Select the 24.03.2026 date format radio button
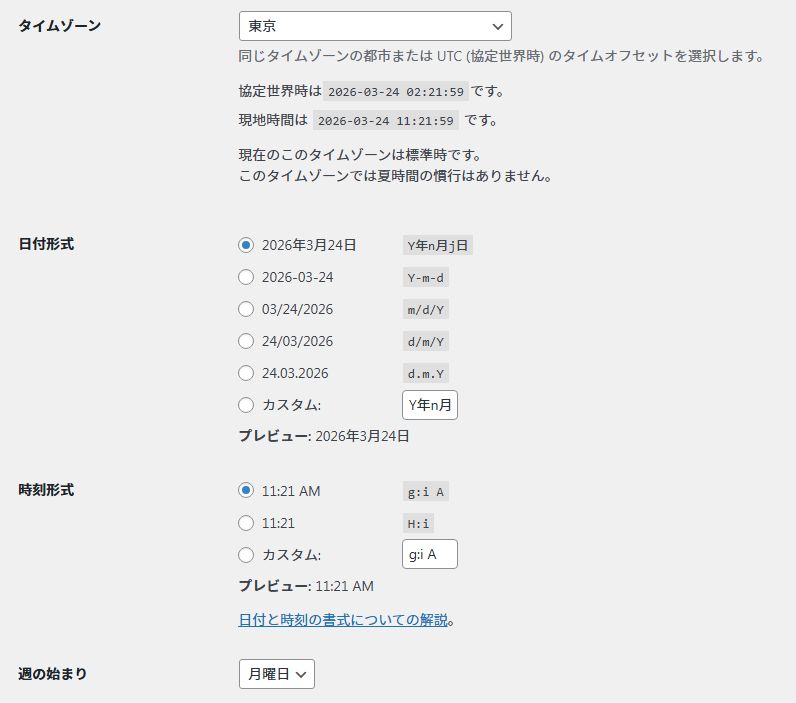Viewport: 796px width, 703px height. pos(246,373)
